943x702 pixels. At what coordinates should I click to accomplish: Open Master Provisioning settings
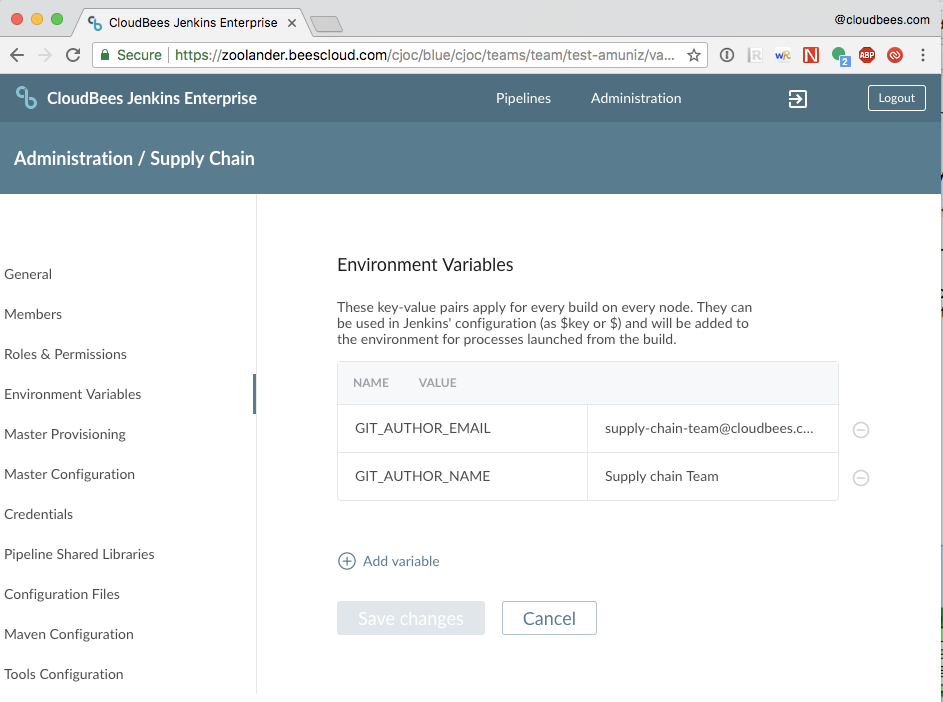65,434
